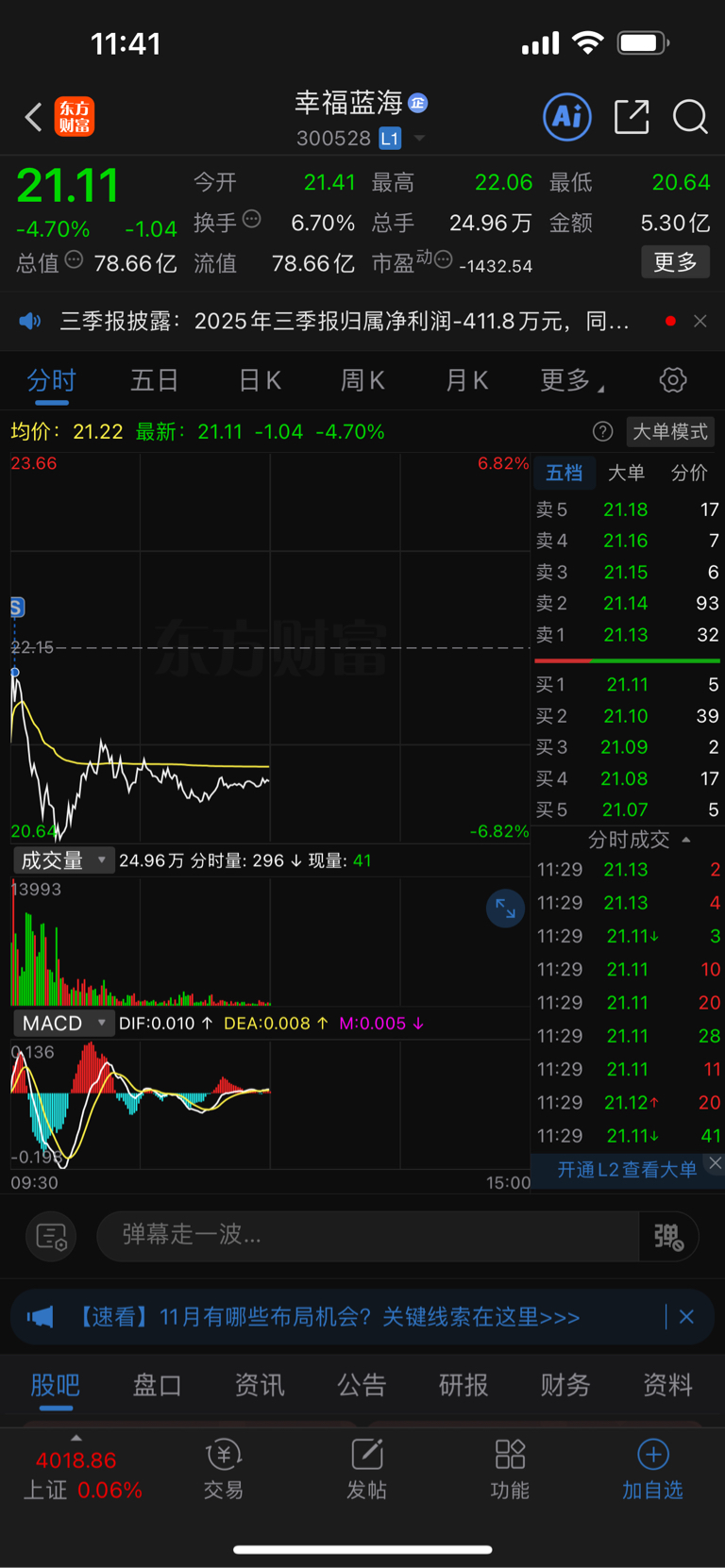Toggle the 弹 danmaku switch icon
This screenshot has height=1568, width=725.
click(669, 1236)
